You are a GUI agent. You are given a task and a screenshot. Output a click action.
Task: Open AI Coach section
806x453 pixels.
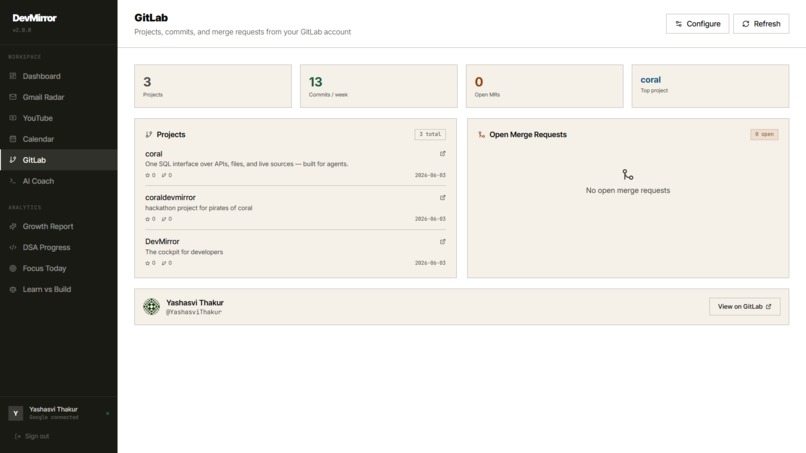pyautogui.click(x=58, y=181)
